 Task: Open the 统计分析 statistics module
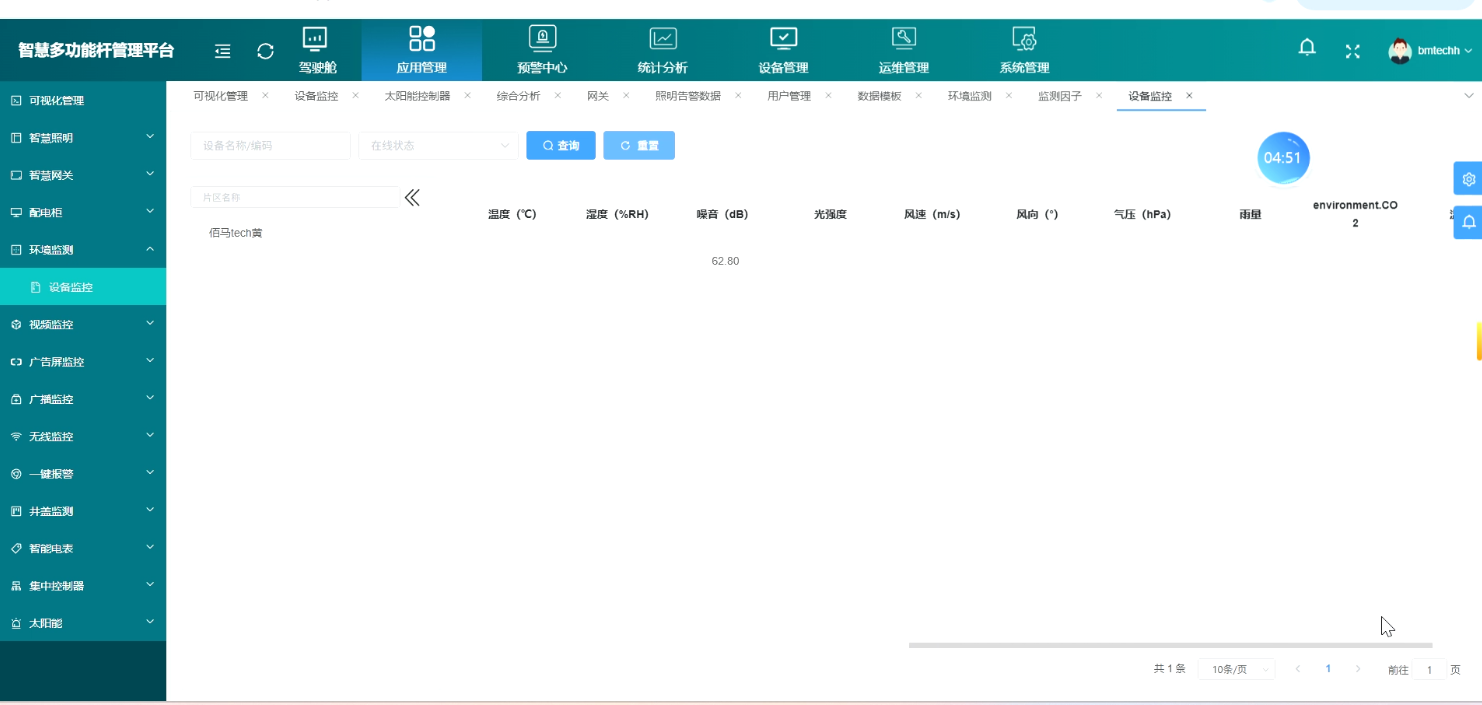(662, 51)
